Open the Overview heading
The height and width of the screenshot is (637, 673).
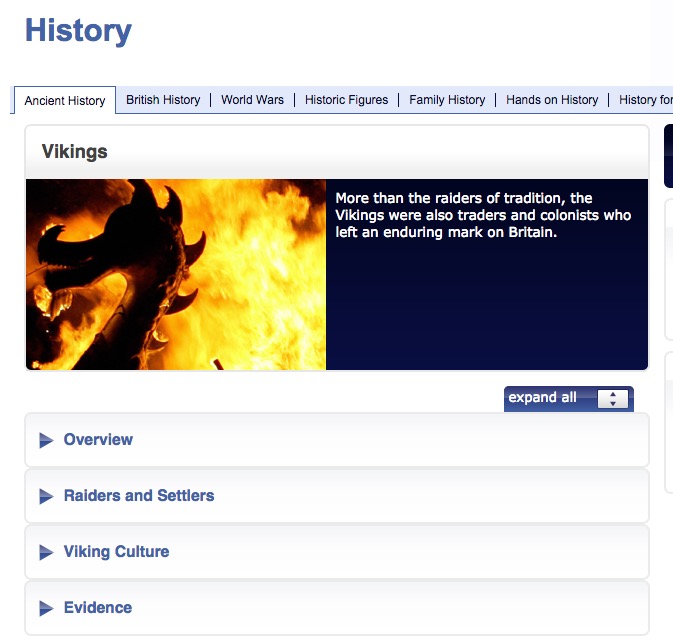point(98,440)
